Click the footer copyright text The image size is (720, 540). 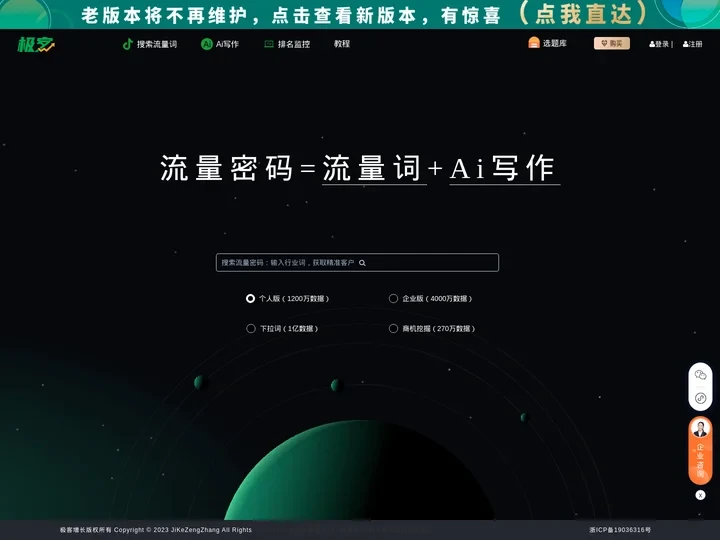point(156,530)
